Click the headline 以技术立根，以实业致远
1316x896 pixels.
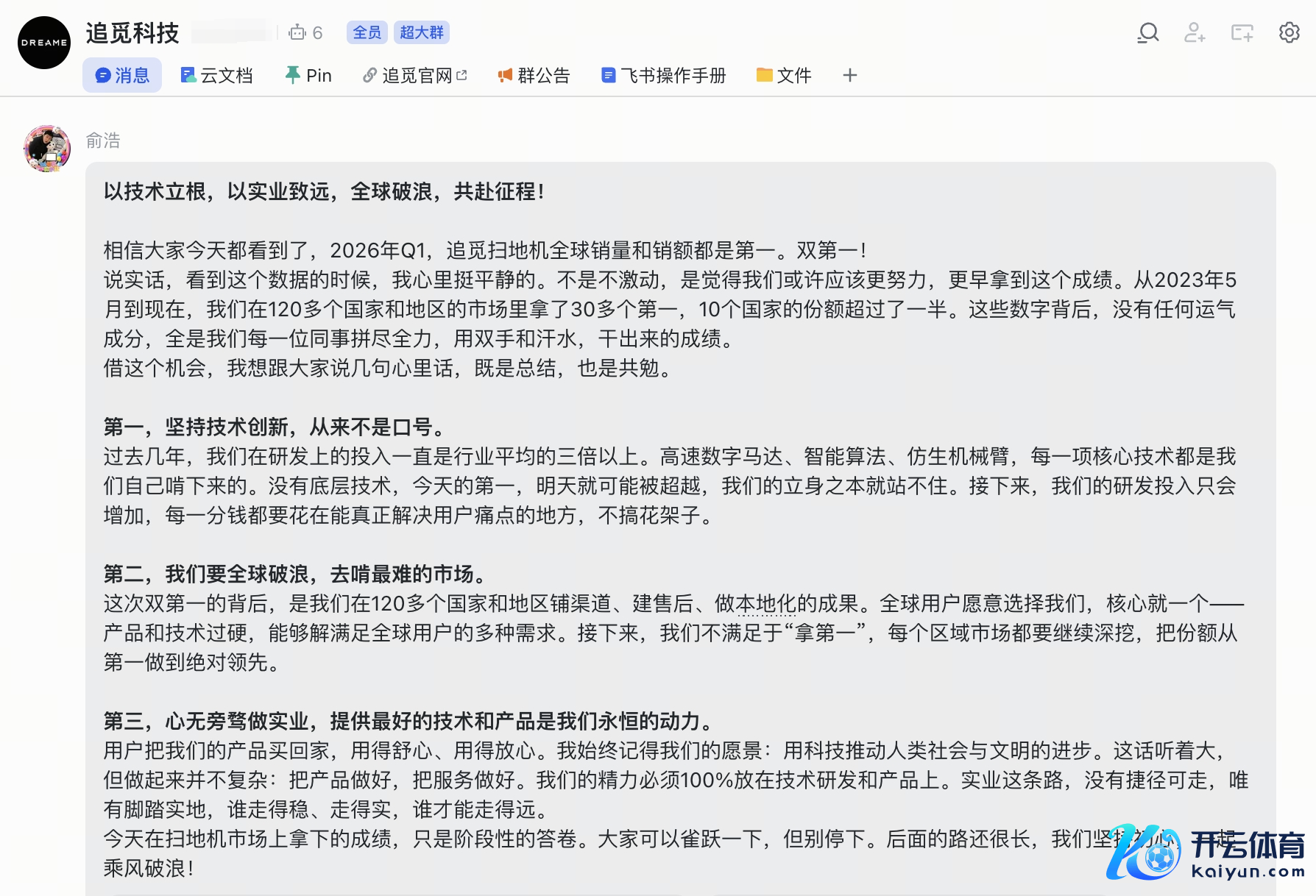click(x=216, y=192)
